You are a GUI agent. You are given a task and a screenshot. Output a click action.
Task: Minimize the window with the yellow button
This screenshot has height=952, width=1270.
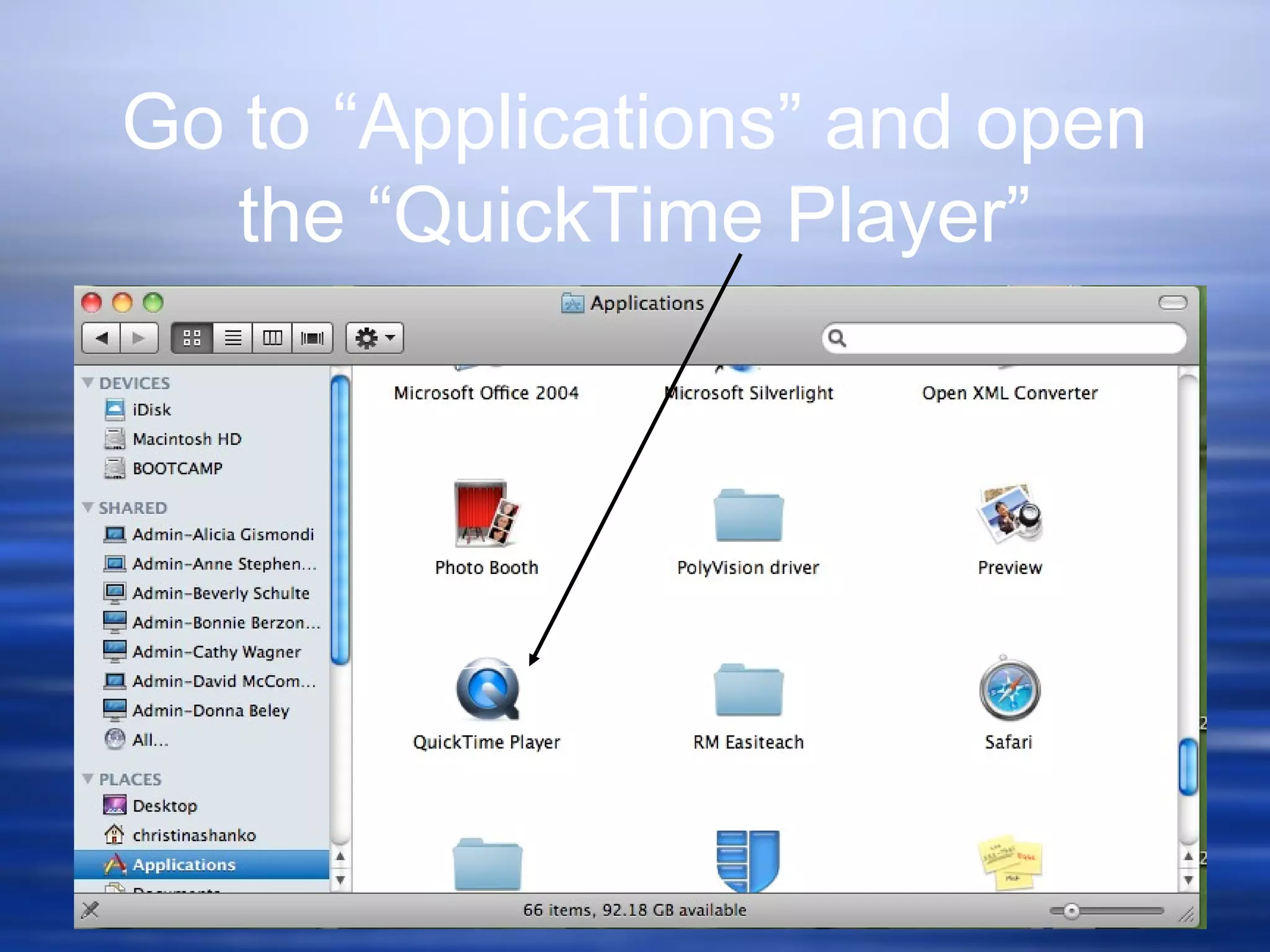point(122,302)
